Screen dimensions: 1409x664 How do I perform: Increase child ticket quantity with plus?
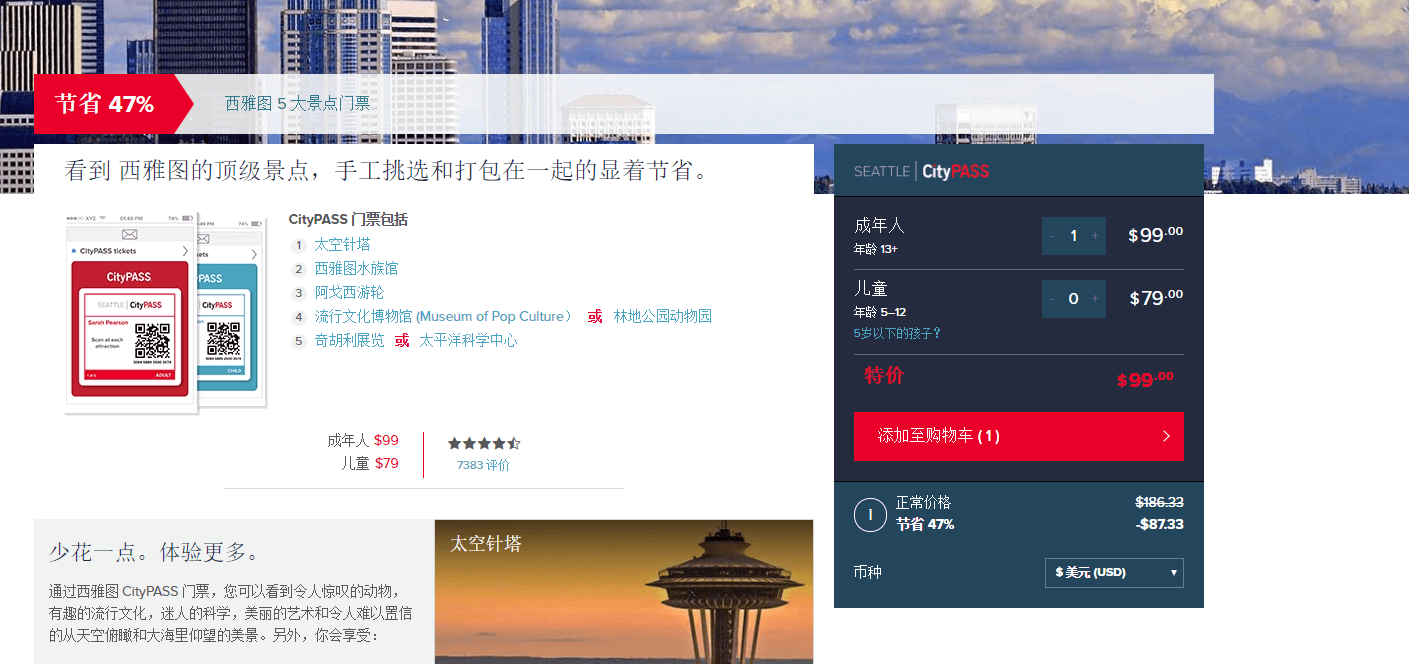click(1095, 298)
